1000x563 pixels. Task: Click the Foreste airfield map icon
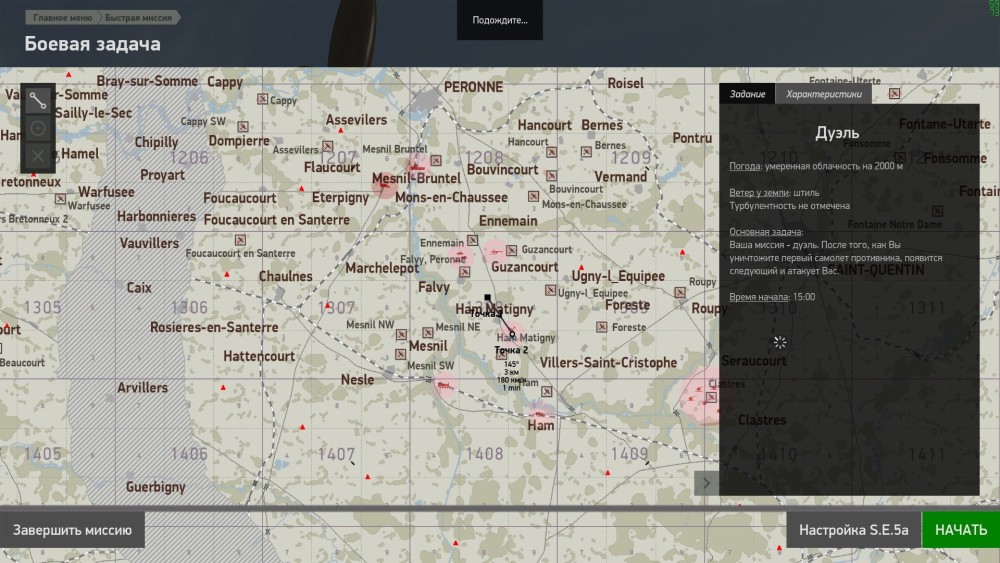click(x=602, y=327)
